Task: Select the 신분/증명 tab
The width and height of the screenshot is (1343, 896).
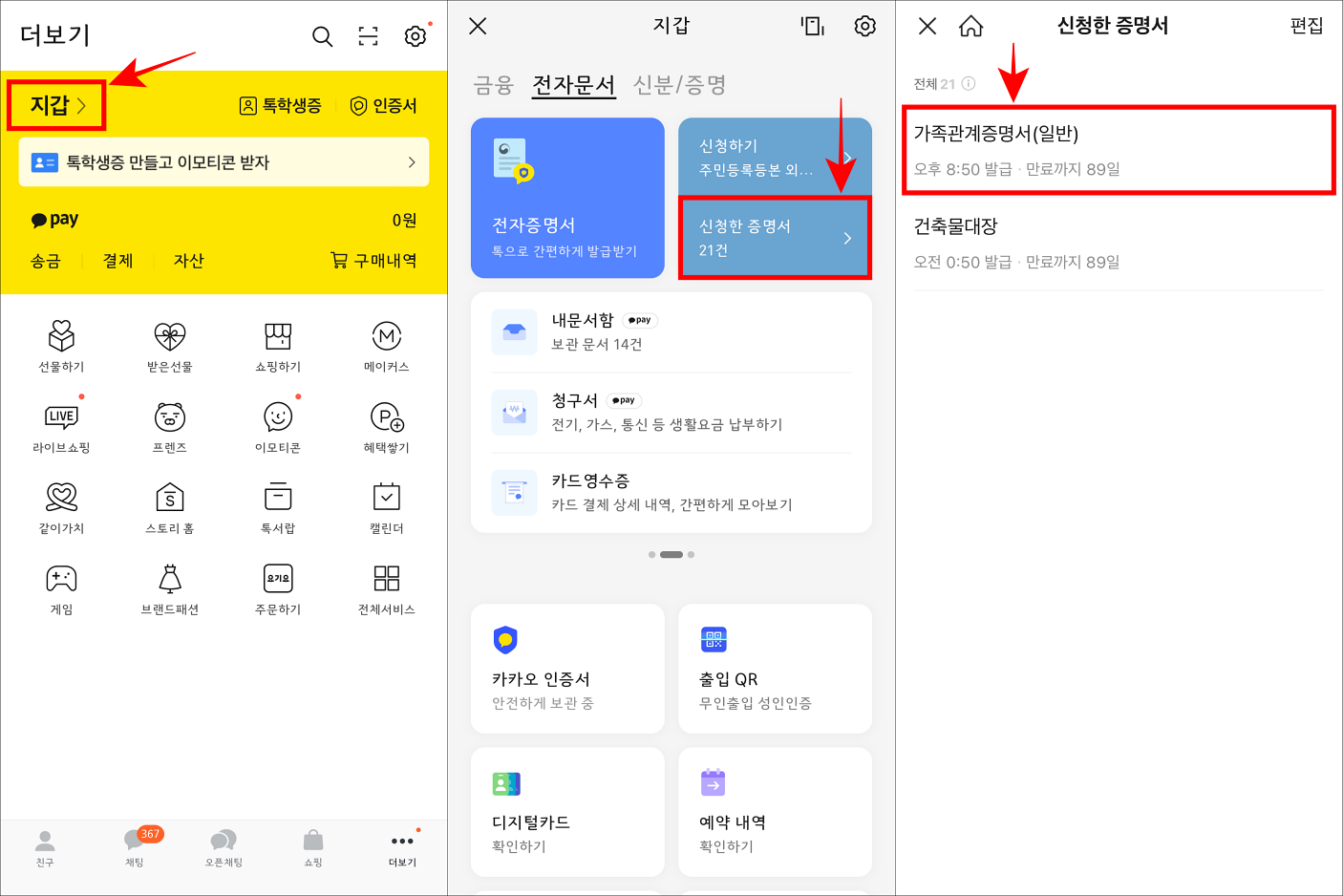Action: point(679,85)
